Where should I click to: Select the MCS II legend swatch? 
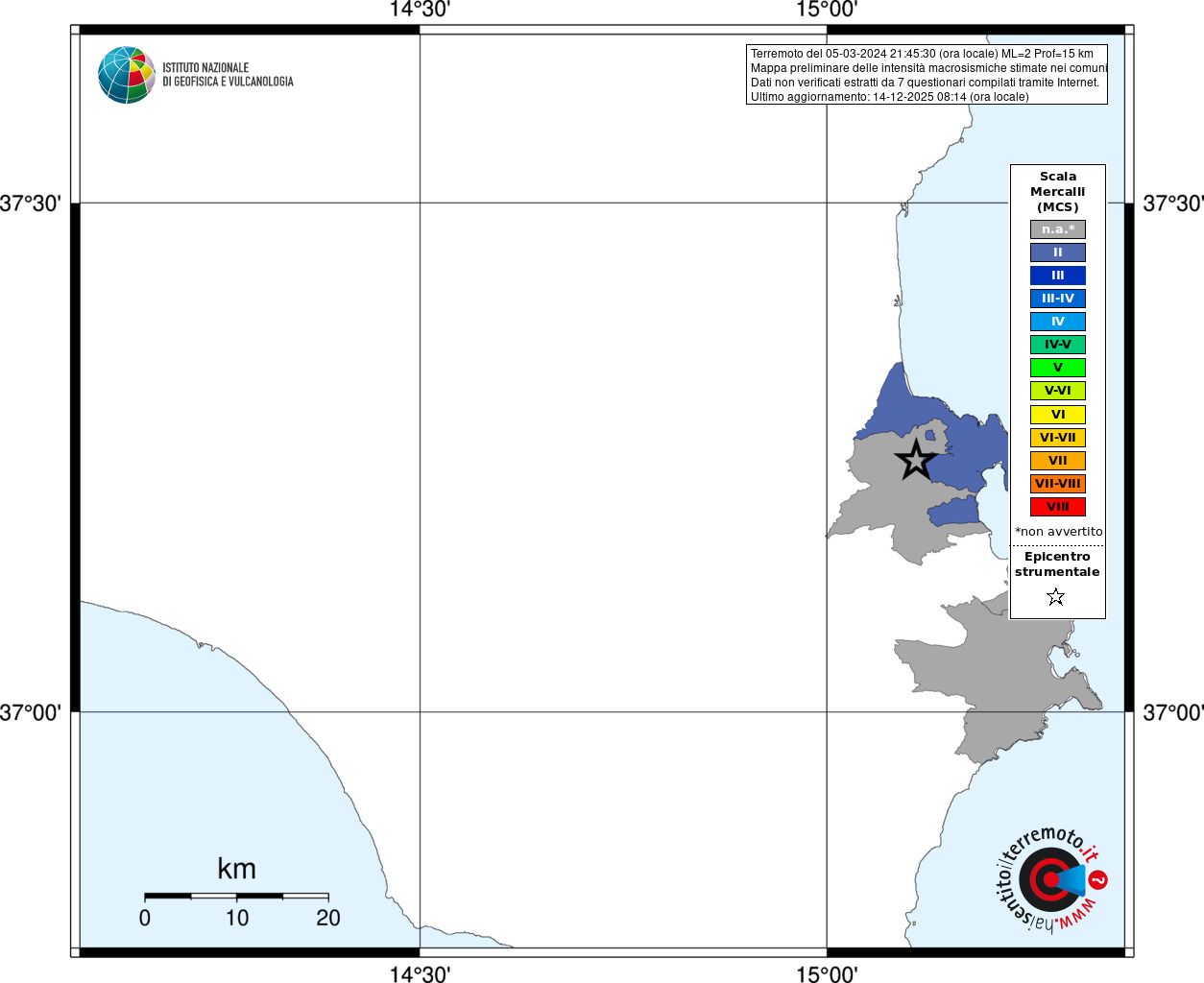click(1058, 252)
